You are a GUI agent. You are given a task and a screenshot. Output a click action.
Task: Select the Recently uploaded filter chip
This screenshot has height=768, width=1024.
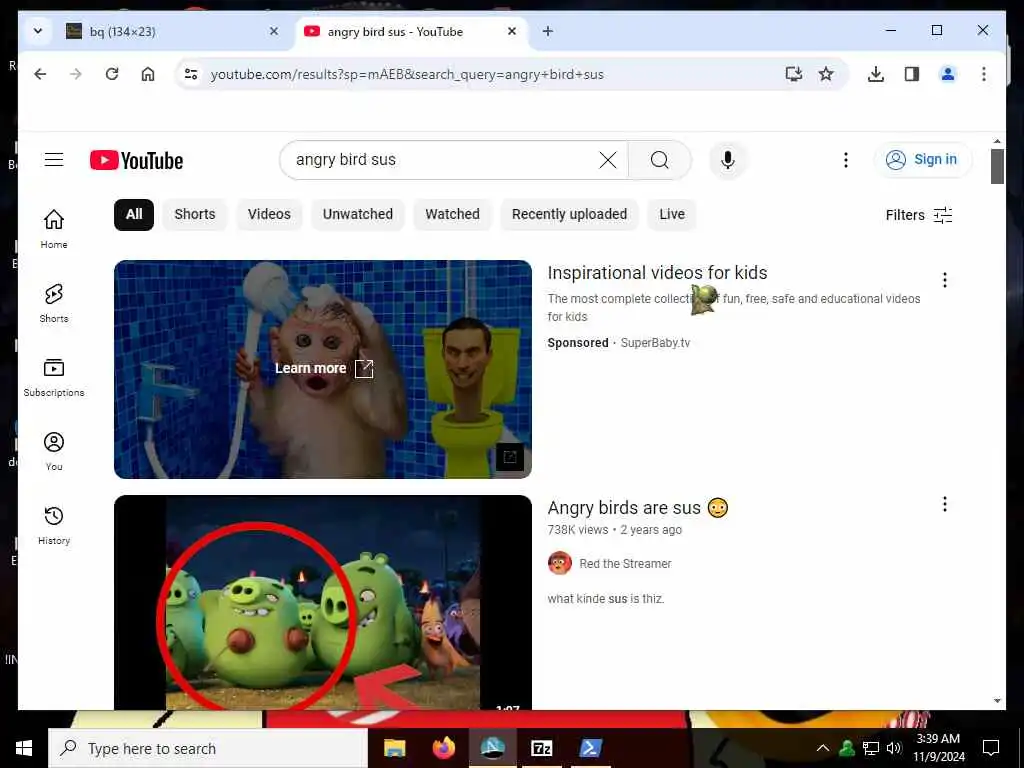[x=569, y=214]
